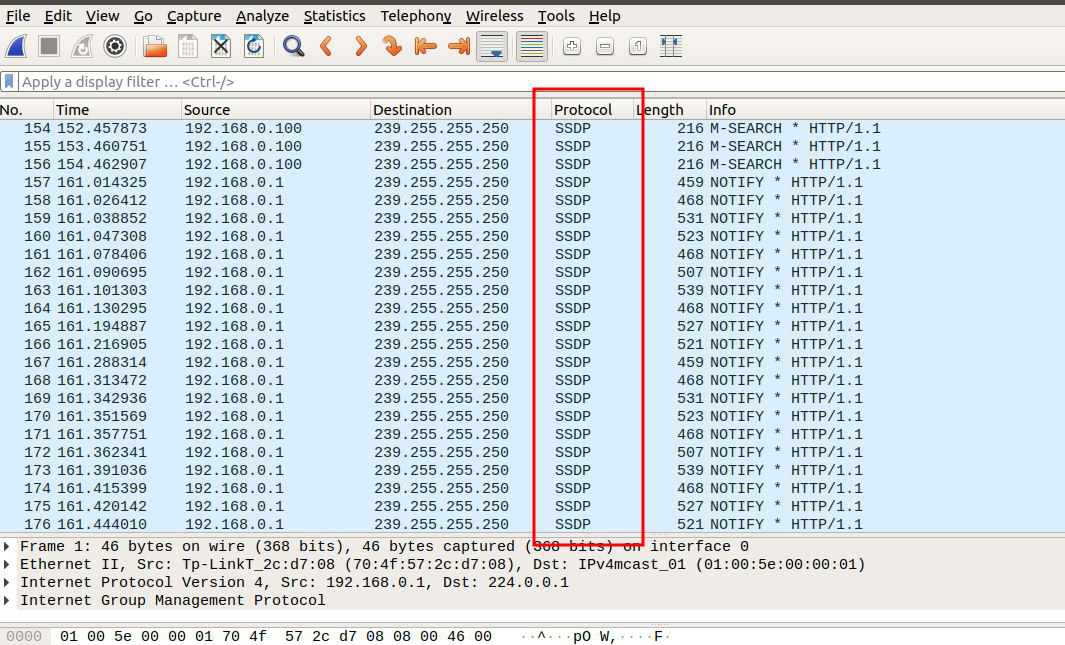This screenshot has width=1065, height=645.
Task: Toggle auto-scroll during live capture
Action: 492,46
